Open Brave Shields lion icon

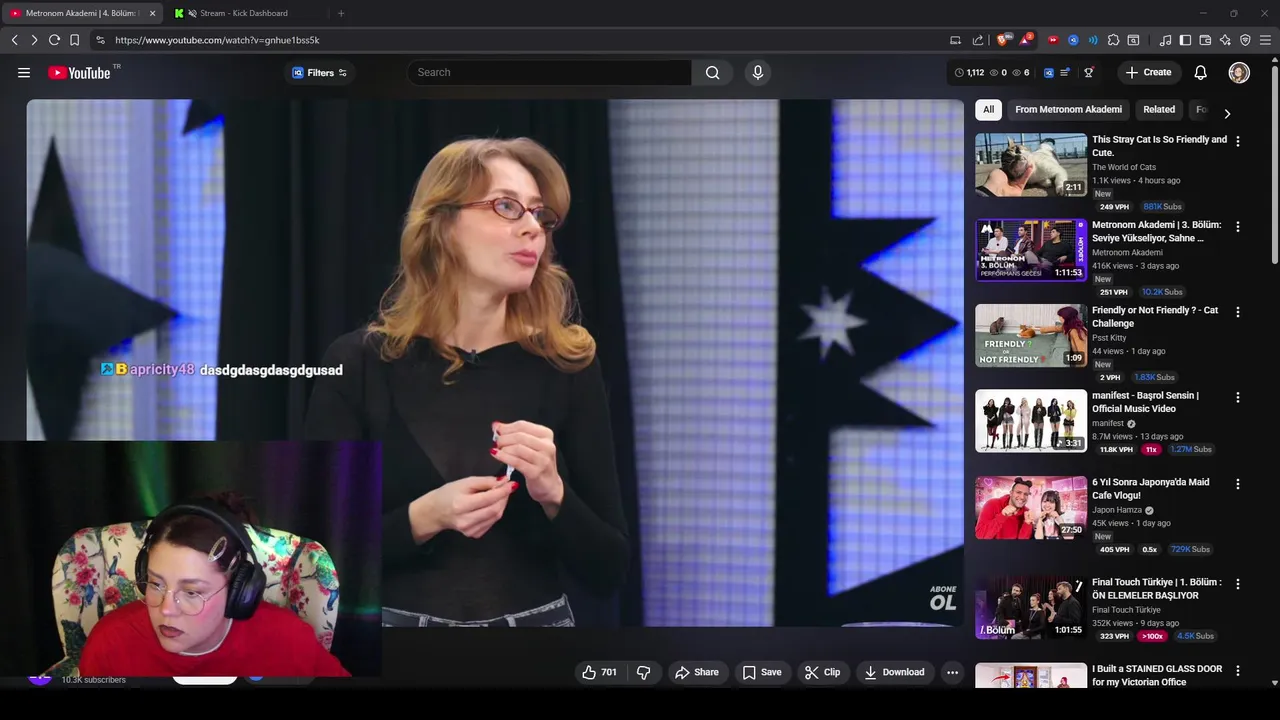pos(1003,40)
